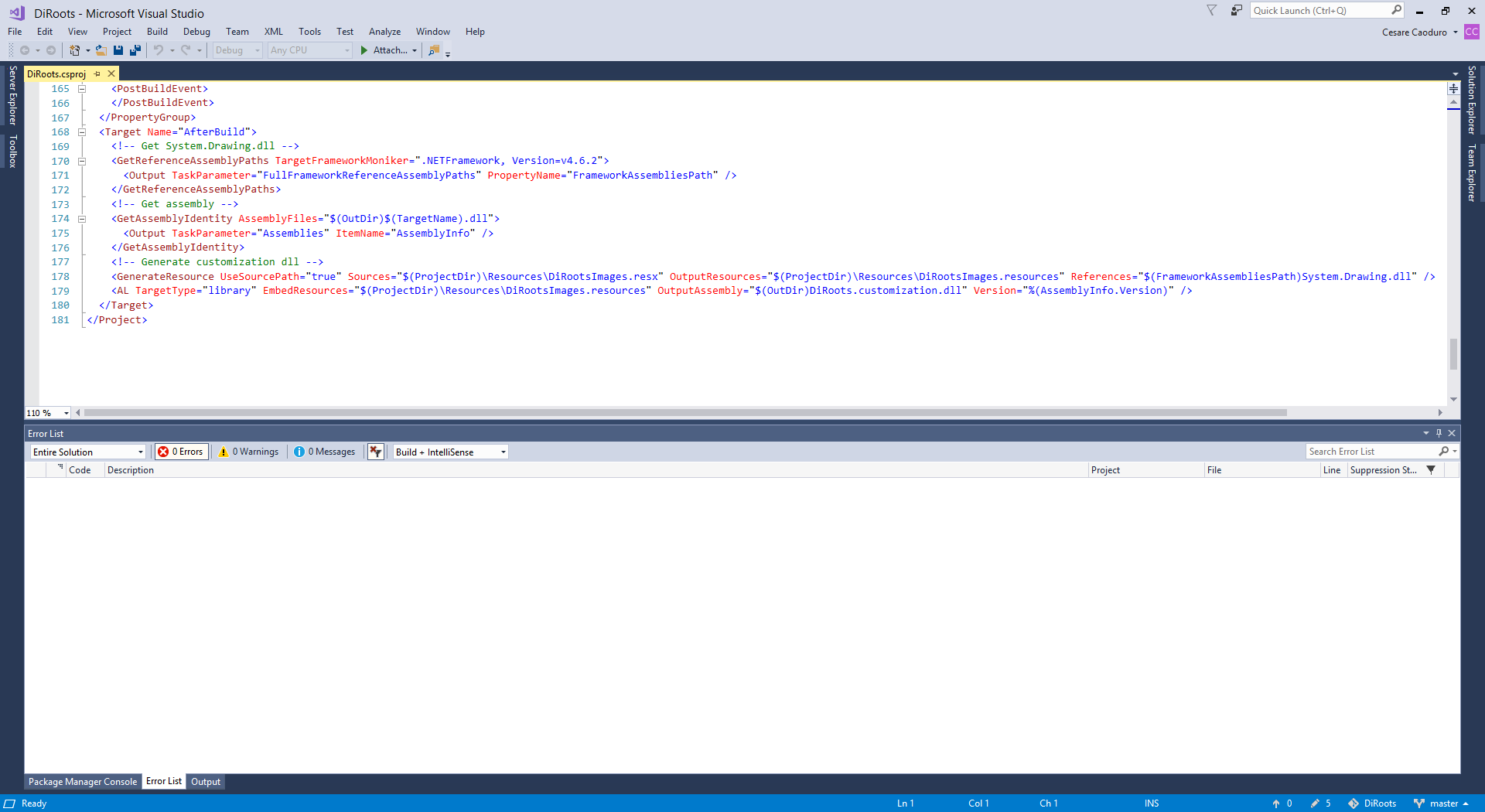
Task: Click the Error List column filter funnel
Action: tap(1431, 470)
